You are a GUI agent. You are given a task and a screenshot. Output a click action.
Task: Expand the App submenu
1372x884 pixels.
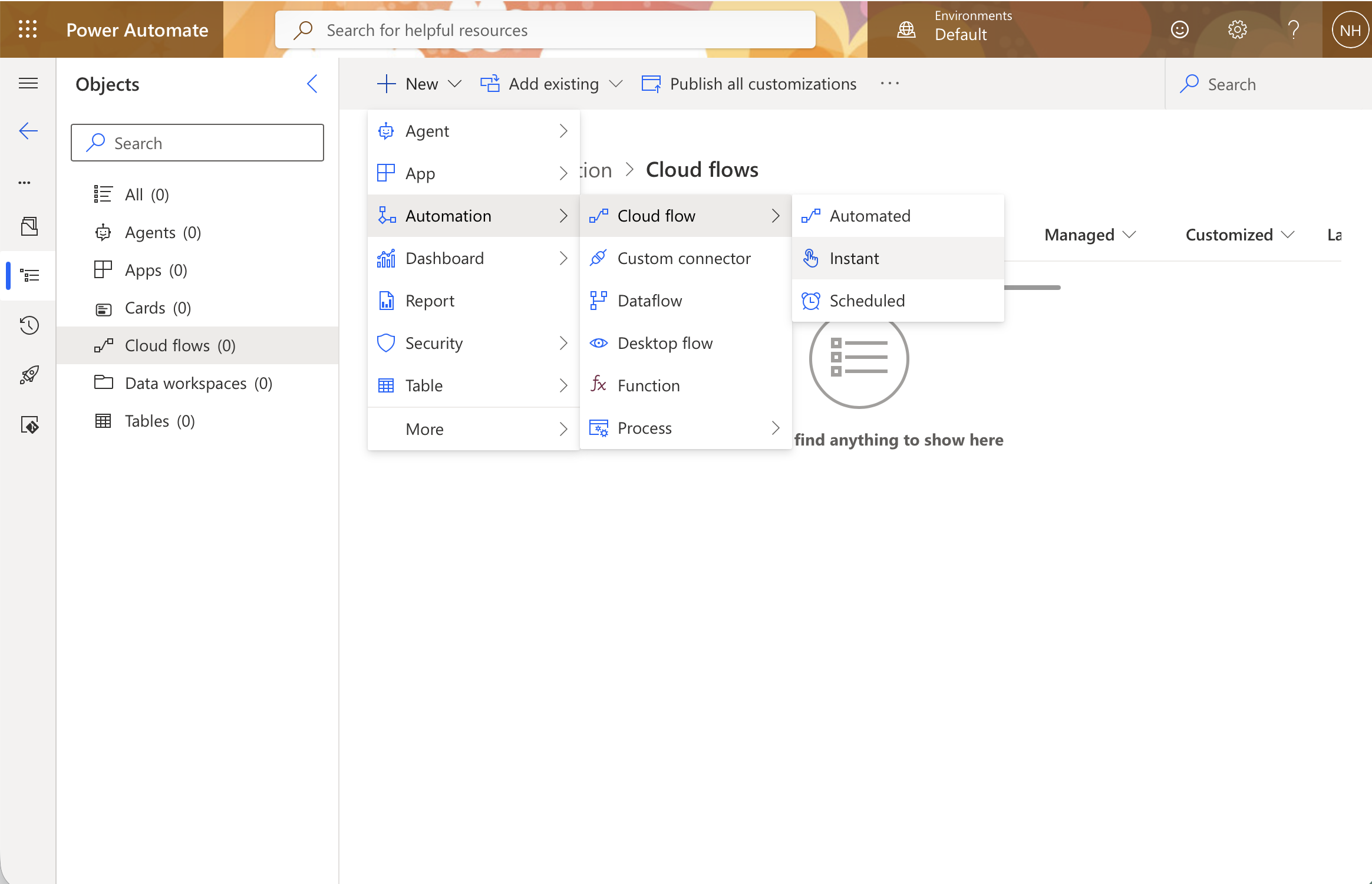click(474, 173)
